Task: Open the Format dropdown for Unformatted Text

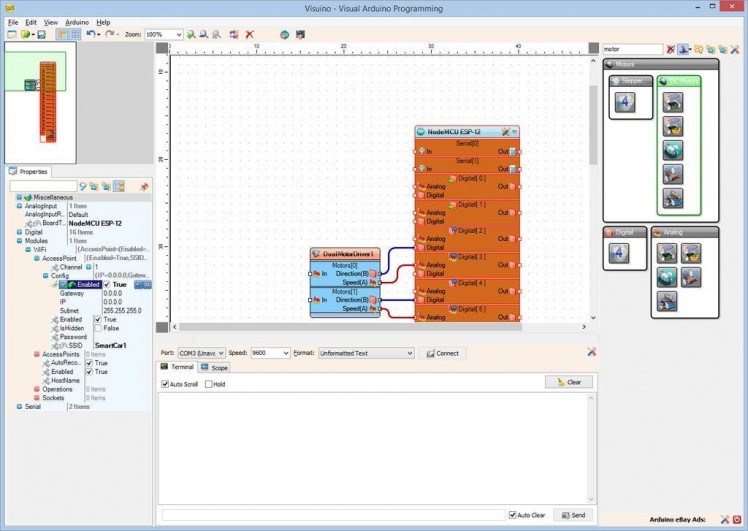Action: click(x=409, y=353)
